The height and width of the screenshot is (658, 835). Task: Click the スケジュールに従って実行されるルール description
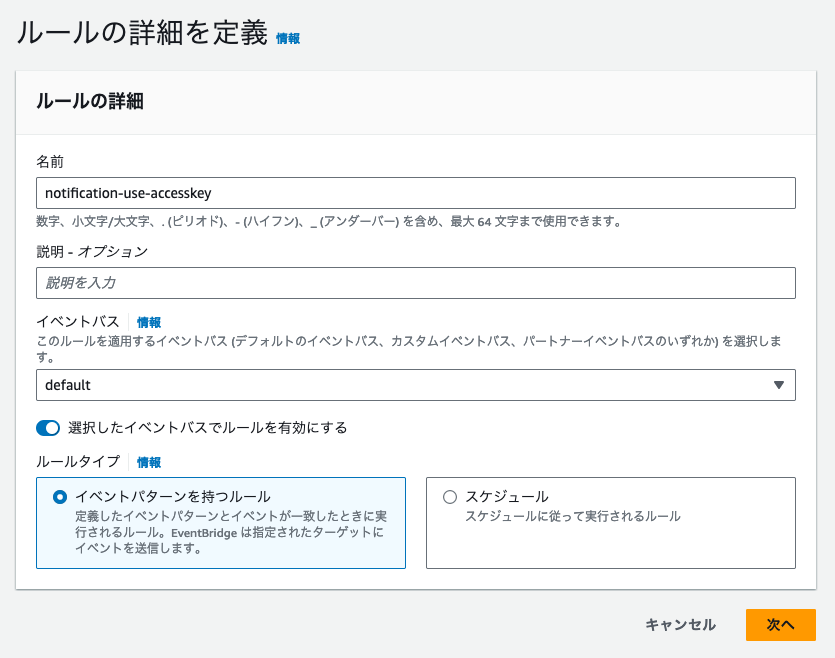pos(573,516)
